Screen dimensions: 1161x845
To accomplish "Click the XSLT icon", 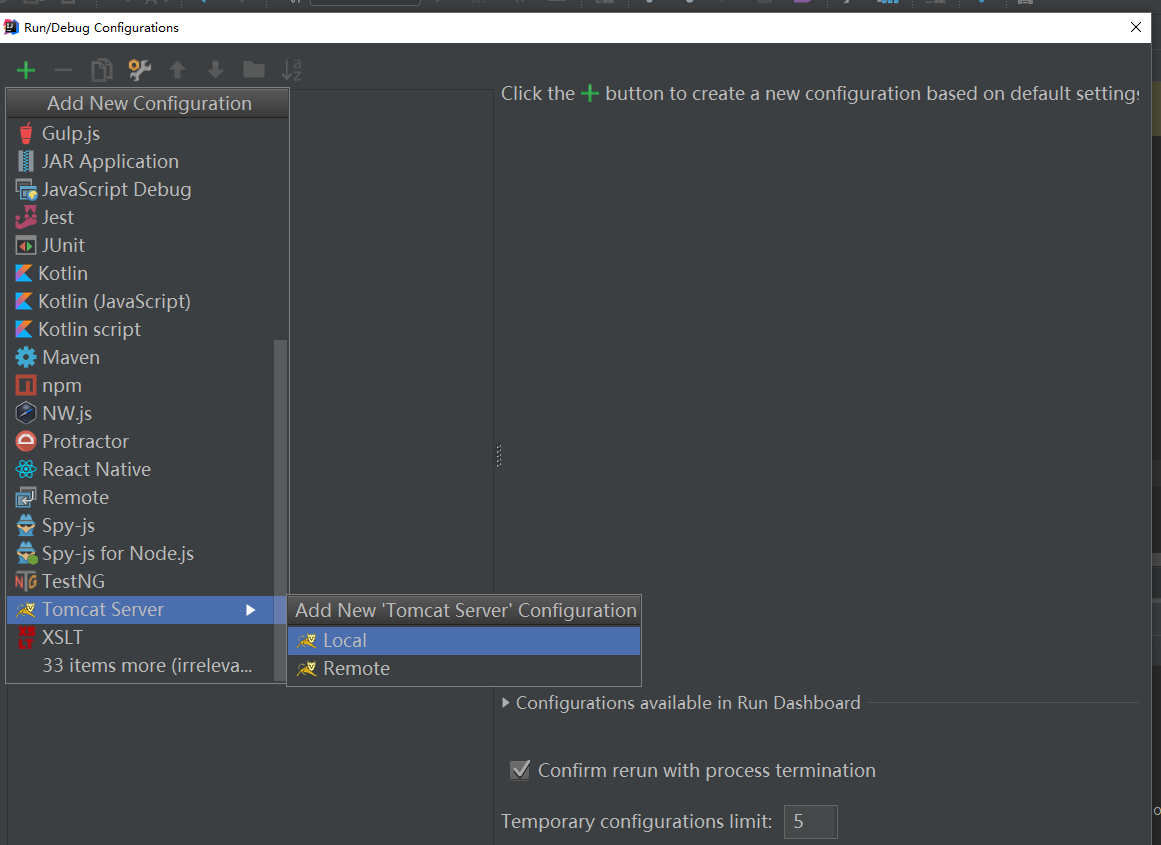I will pos(26,638).
